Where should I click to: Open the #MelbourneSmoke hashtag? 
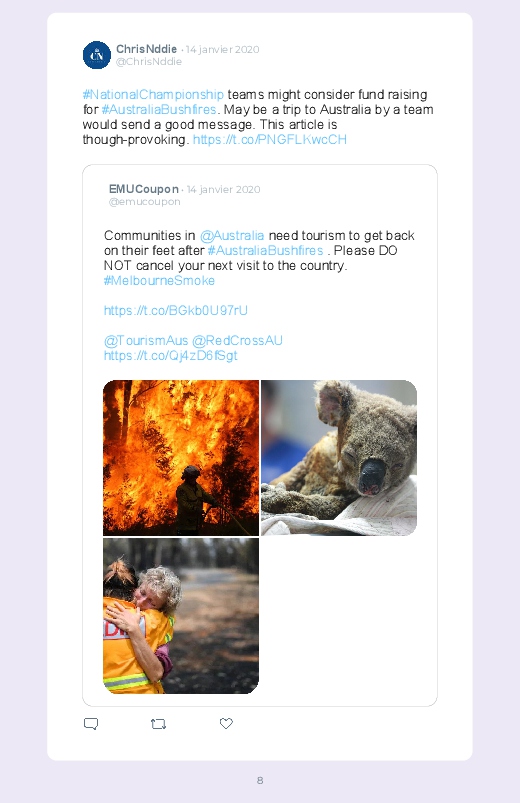[x=159, y=281]
